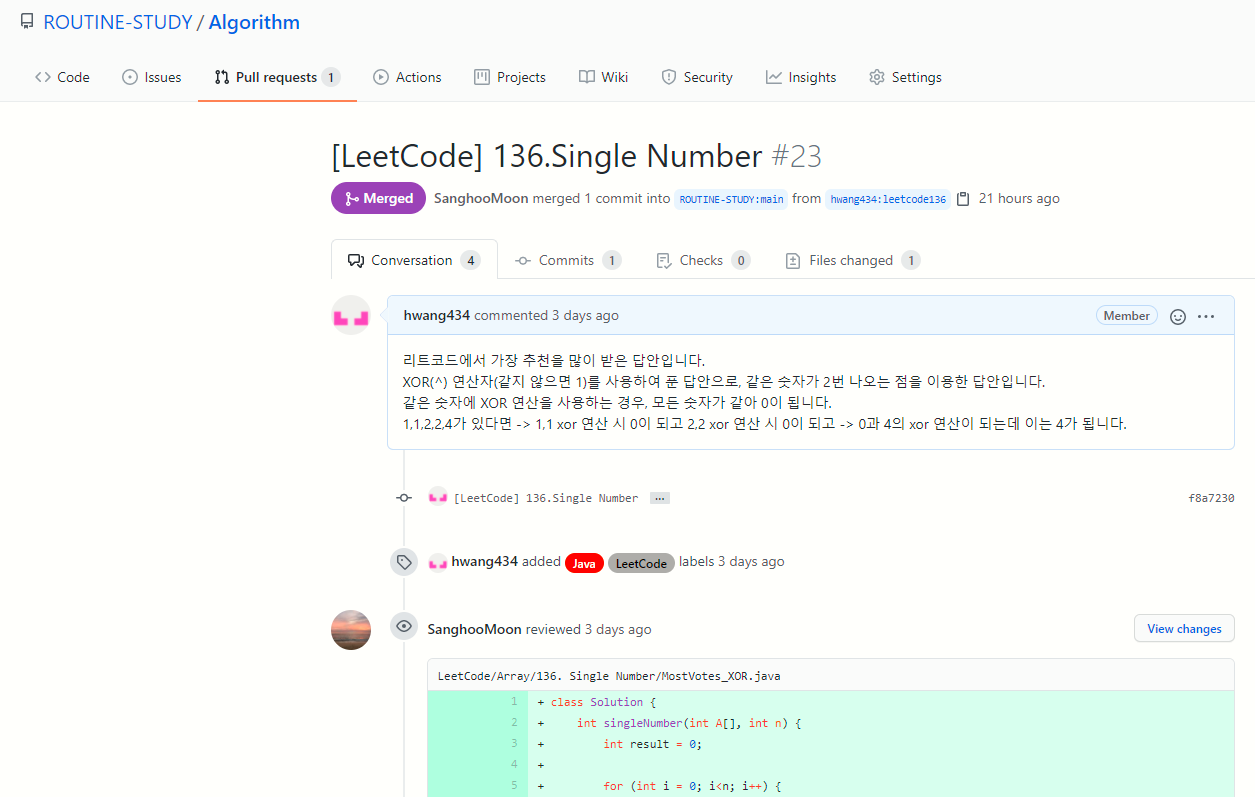Image resolution: width=1255 pixels, height=797 pixels.
Task: Open commit hash f8a7230
Action: [1211, 498]
